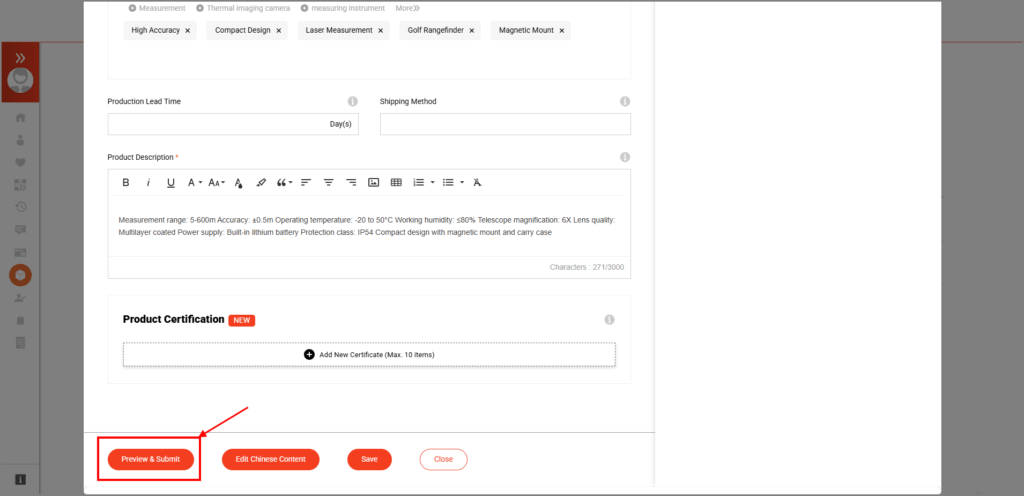Viewport: 1024px width, 496px height.
Task: Open the font size dropdown
Action: pos(217,182)
